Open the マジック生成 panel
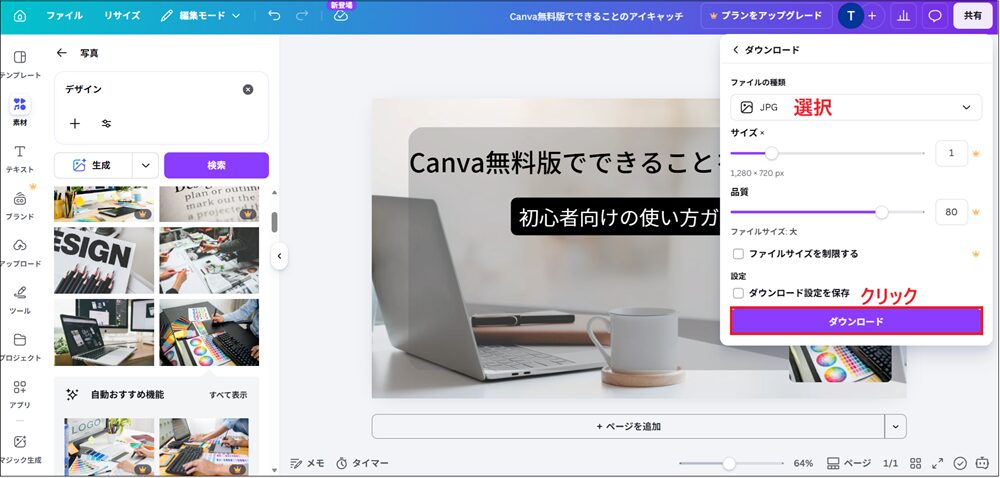The image size is (1000, 478). click(20, 449)
